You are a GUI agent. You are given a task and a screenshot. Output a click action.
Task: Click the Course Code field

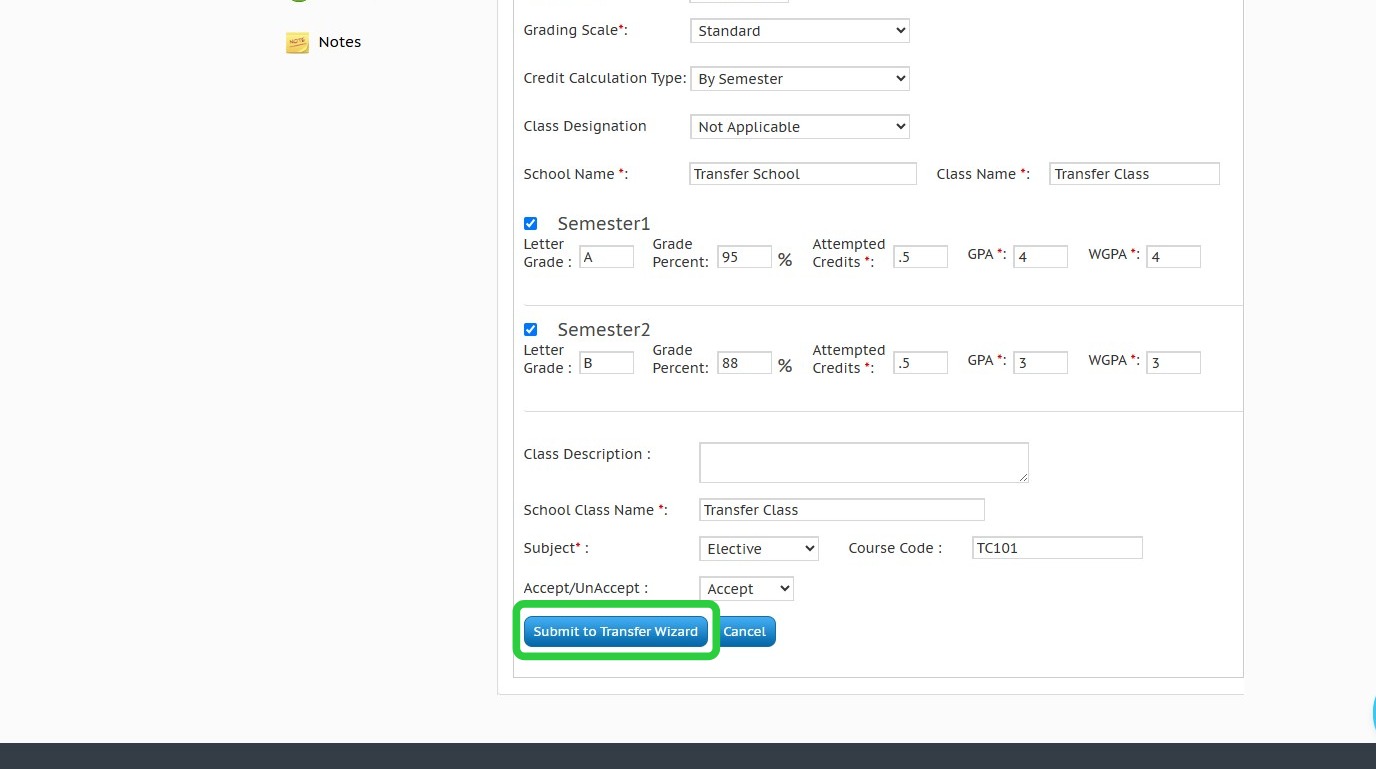click(x=1057, y=548)
